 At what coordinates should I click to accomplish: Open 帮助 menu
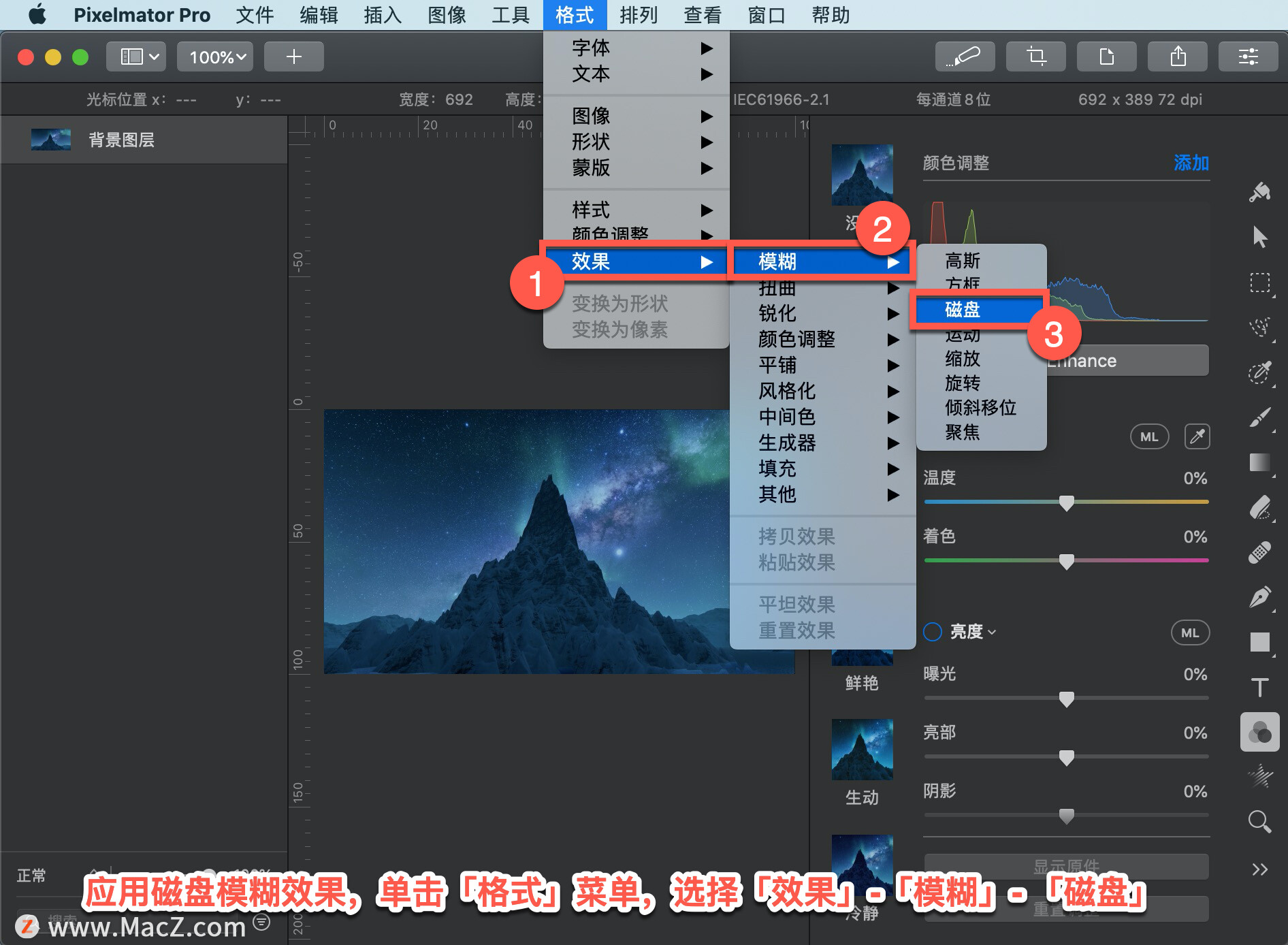(831, 15)
